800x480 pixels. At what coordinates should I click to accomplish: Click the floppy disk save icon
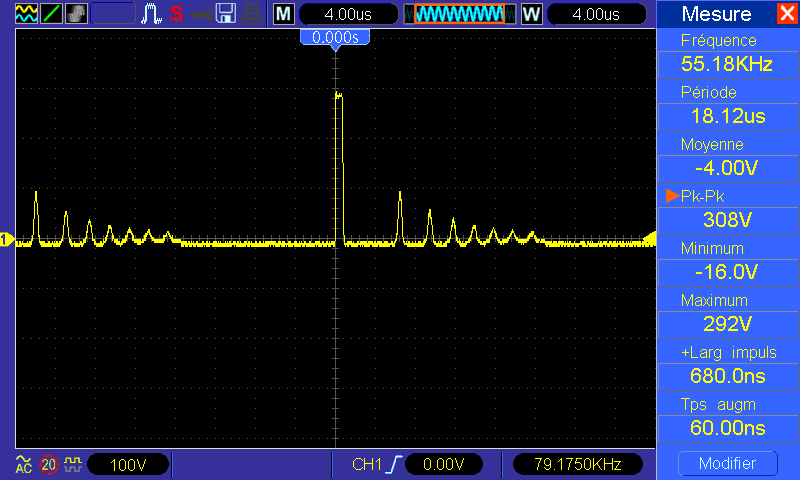click(227, 14)
